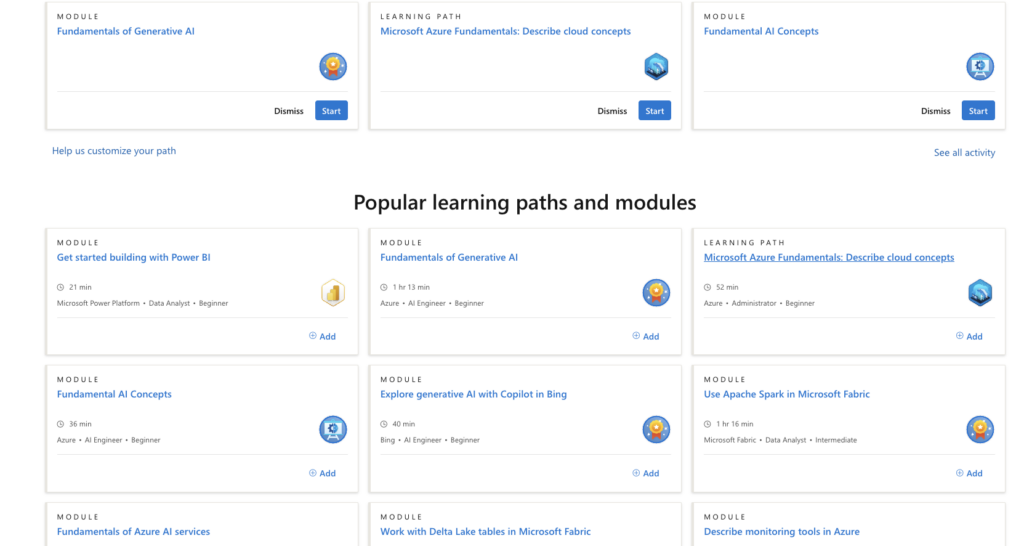Click the clock icon beside 40 min

click(384, 425)
